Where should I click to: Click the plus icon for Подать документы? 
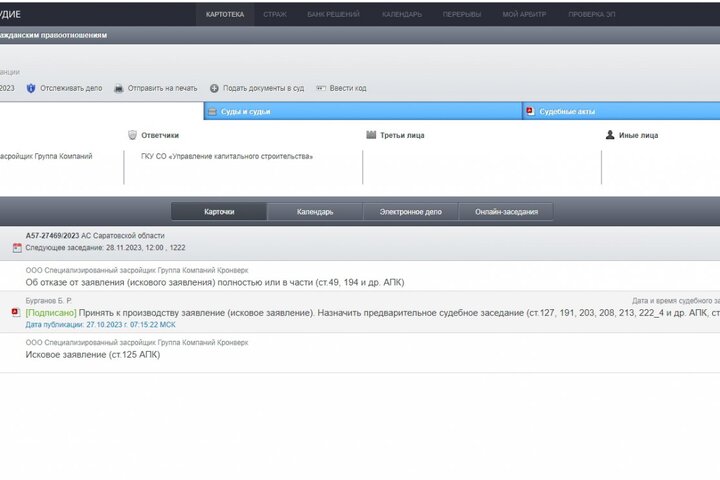coord(214,88)
